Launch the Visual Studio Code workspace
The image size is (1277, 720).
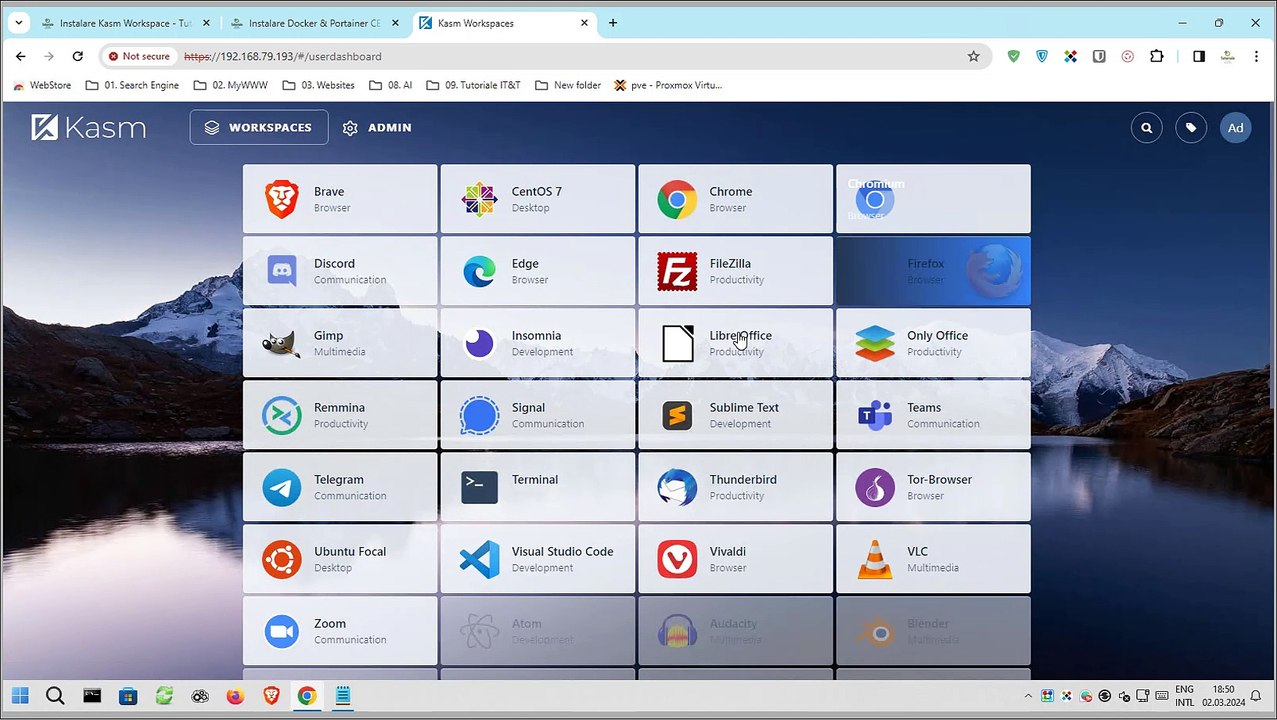pos(538,559)
